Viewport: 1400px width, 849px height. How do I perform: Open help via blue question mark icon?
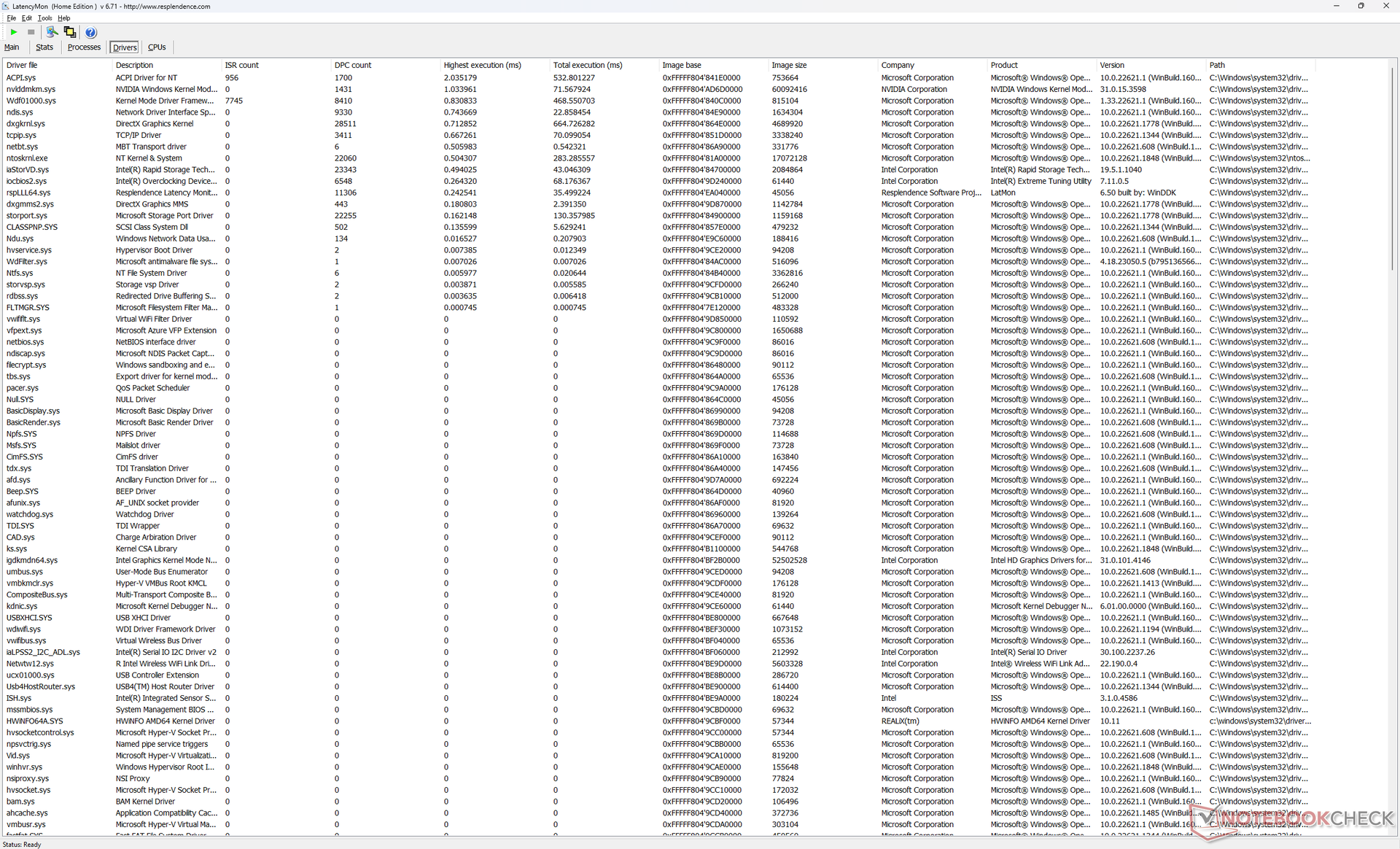pyautogui.click(x=90, y=32)
